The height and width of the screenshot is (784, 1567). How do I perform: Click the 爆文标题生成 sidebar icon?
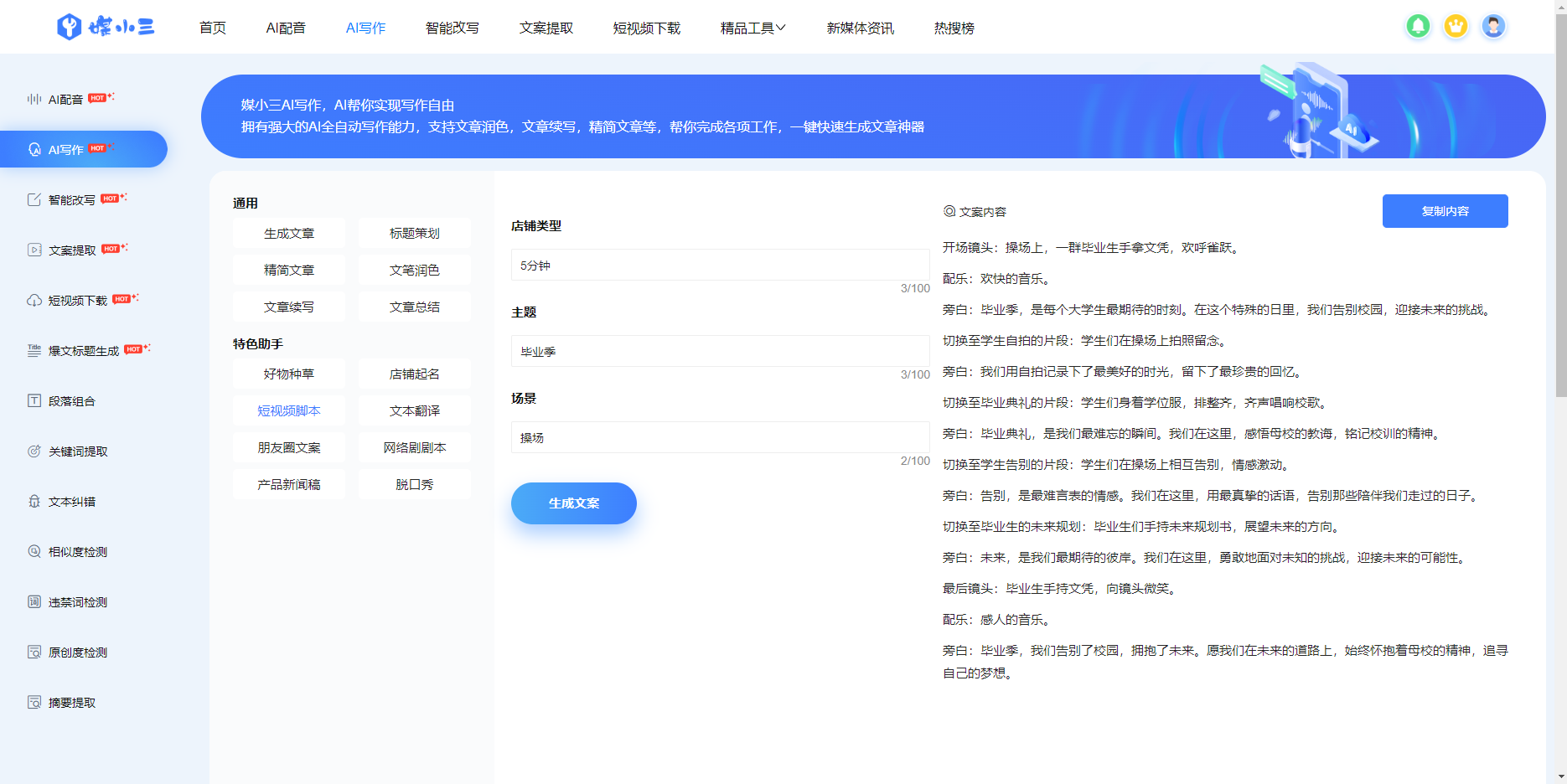(x=34, y=350)
